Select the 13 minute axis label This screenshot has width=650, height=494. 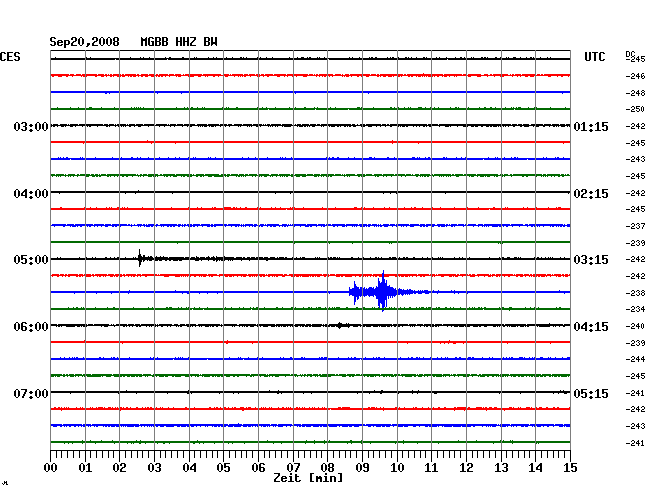coord(501,468)
